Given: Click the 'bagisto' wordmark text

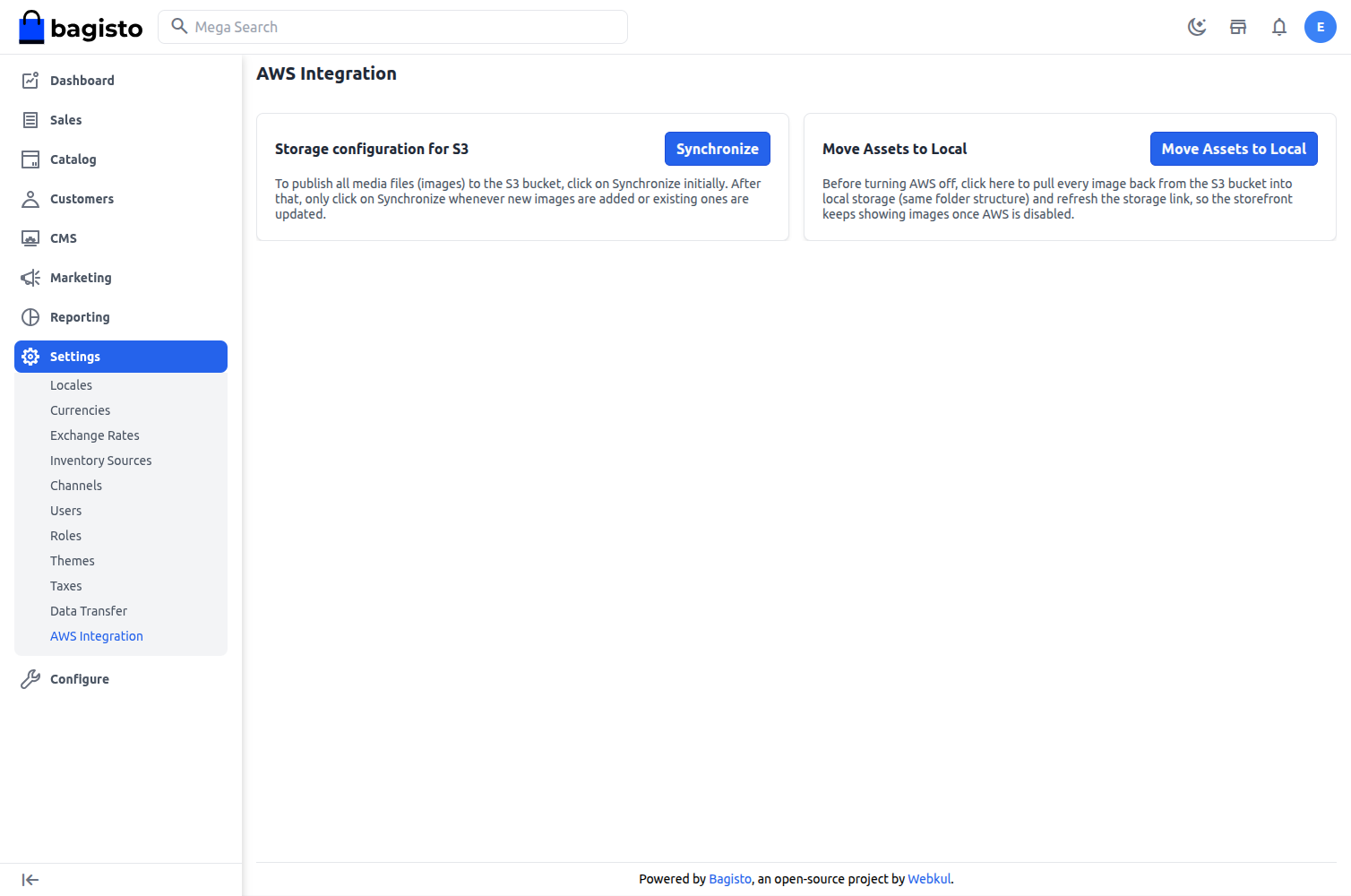Looking at the screenshot, I should tap(97, 29).
